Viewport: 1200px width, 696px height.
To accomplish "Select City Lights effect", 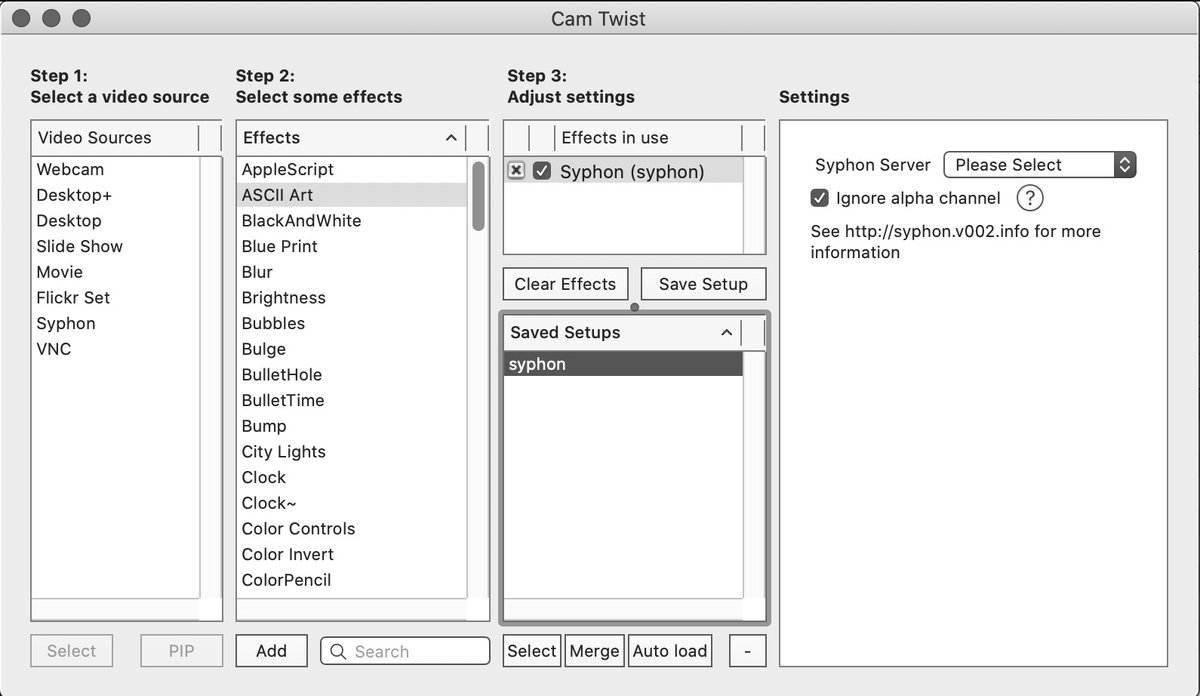I will 352,452.
